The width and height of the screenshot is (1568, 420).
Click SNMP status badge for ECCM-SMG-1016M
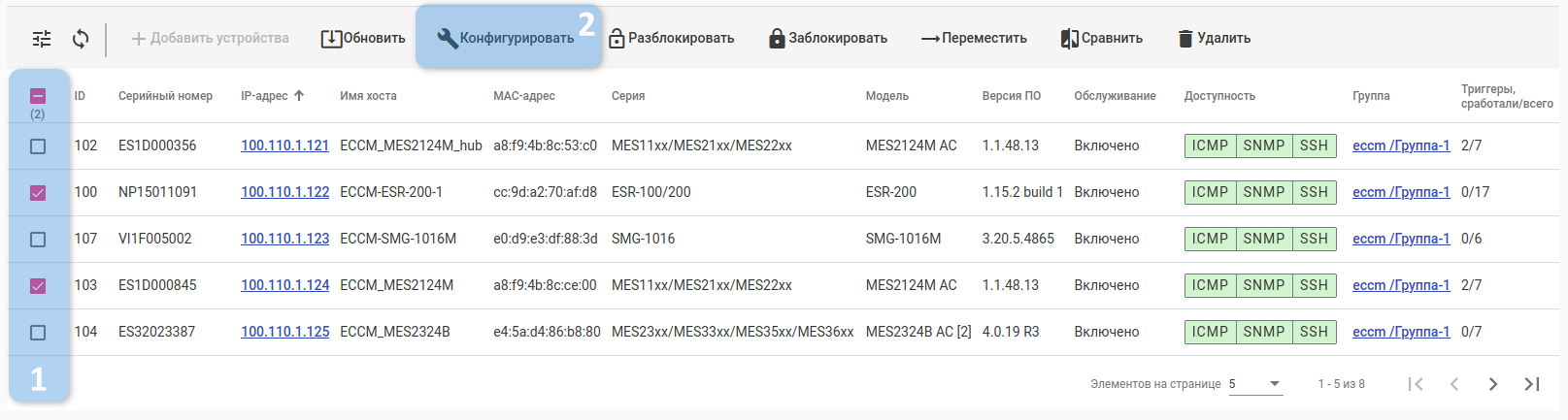click(x=1263, y=239)
